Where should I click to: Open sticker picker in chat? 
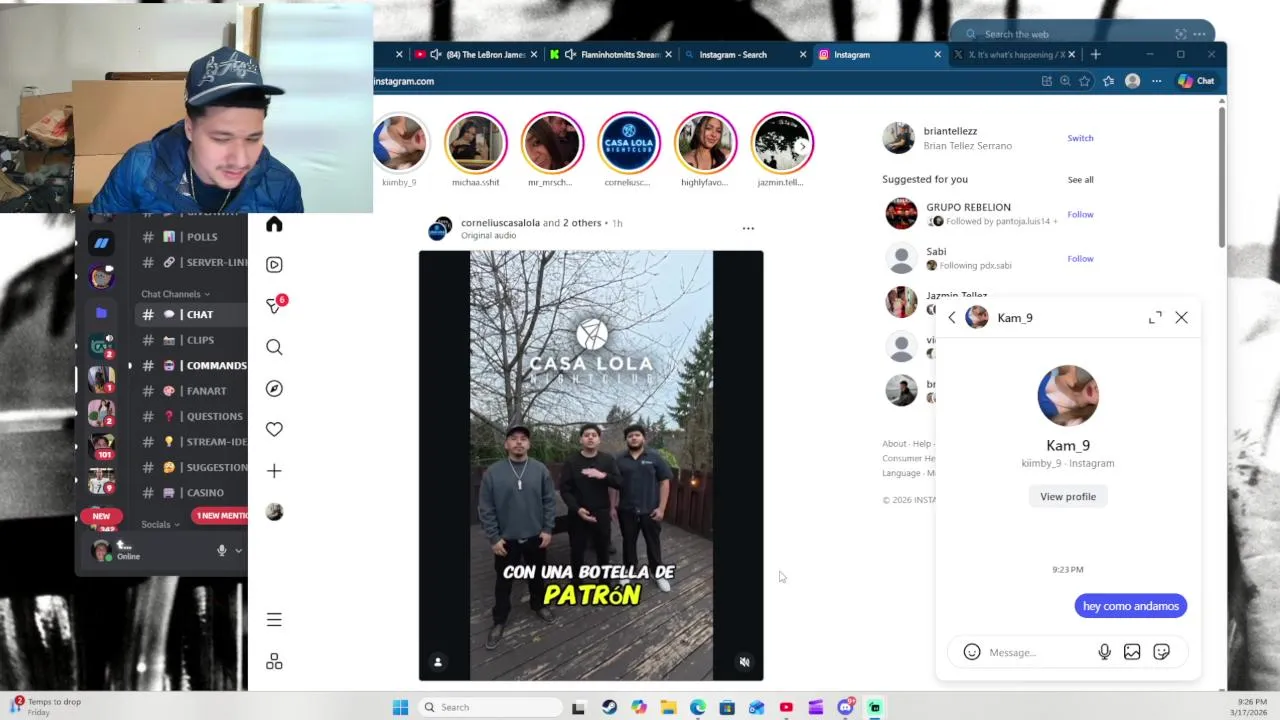(x=1161, y=652)
